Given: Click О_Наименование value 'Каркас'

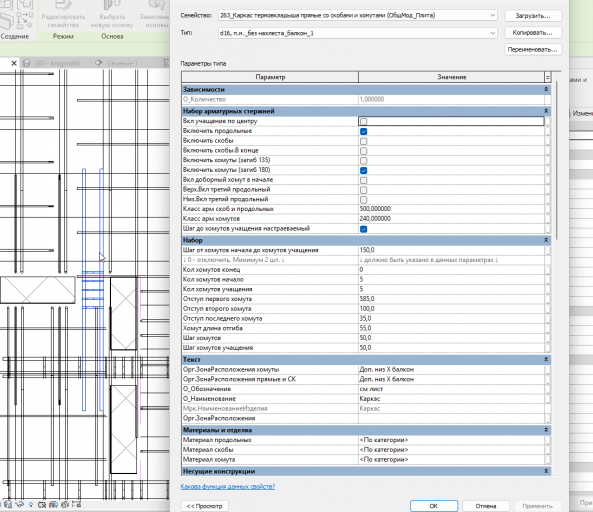Looking at the screenshot, I should click(x=451, y=399).
